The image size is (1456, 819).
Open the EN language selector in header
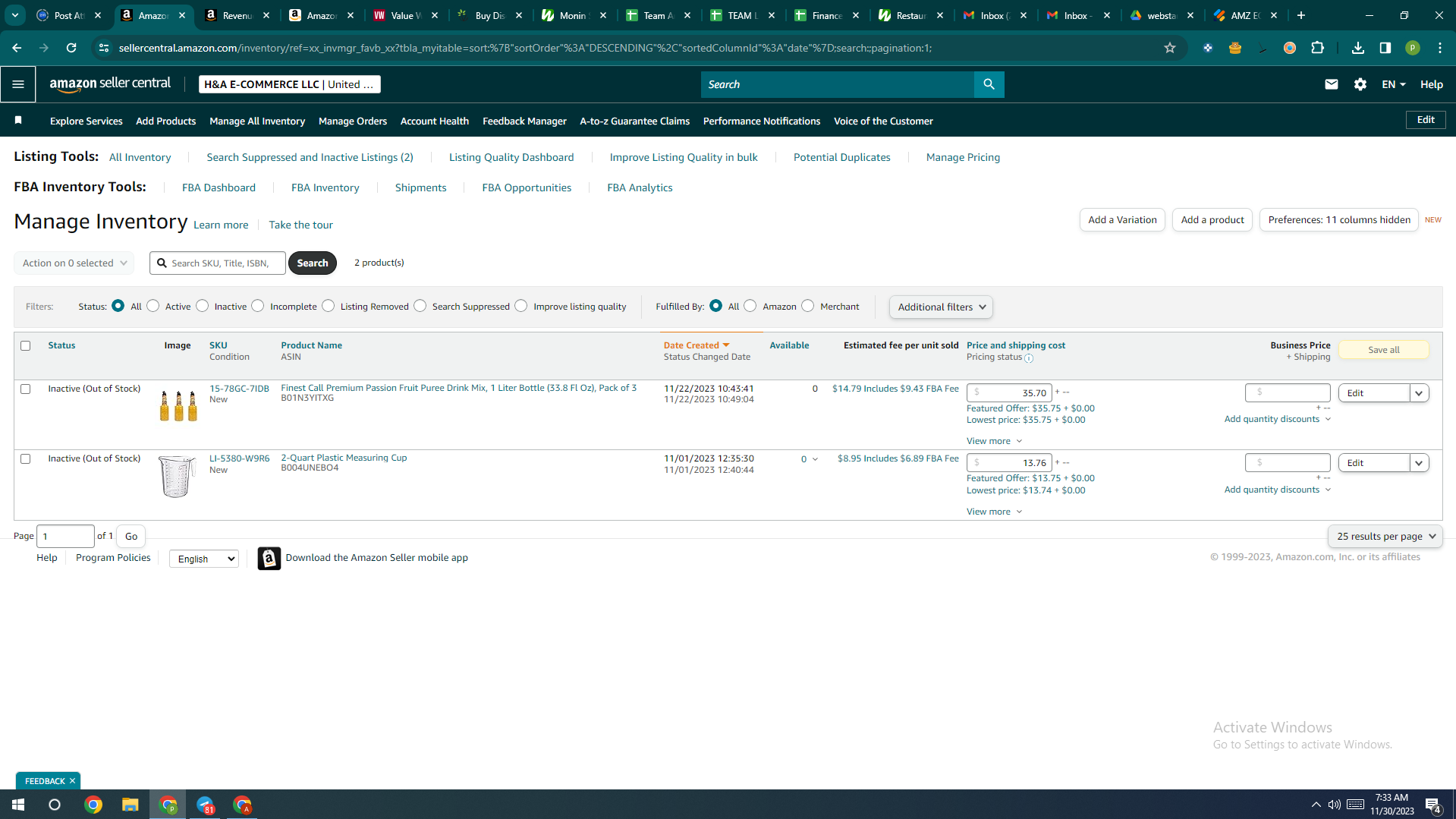[x=1393, y=84]
